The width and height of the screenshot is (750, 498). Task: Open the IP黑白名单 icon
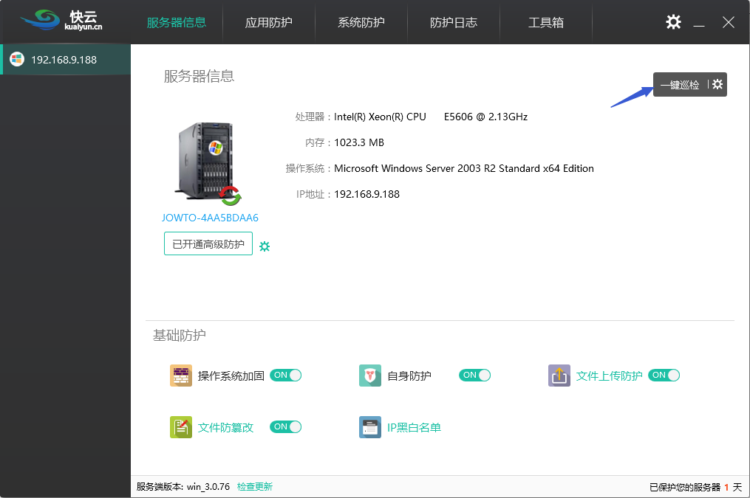coord(370,427)
